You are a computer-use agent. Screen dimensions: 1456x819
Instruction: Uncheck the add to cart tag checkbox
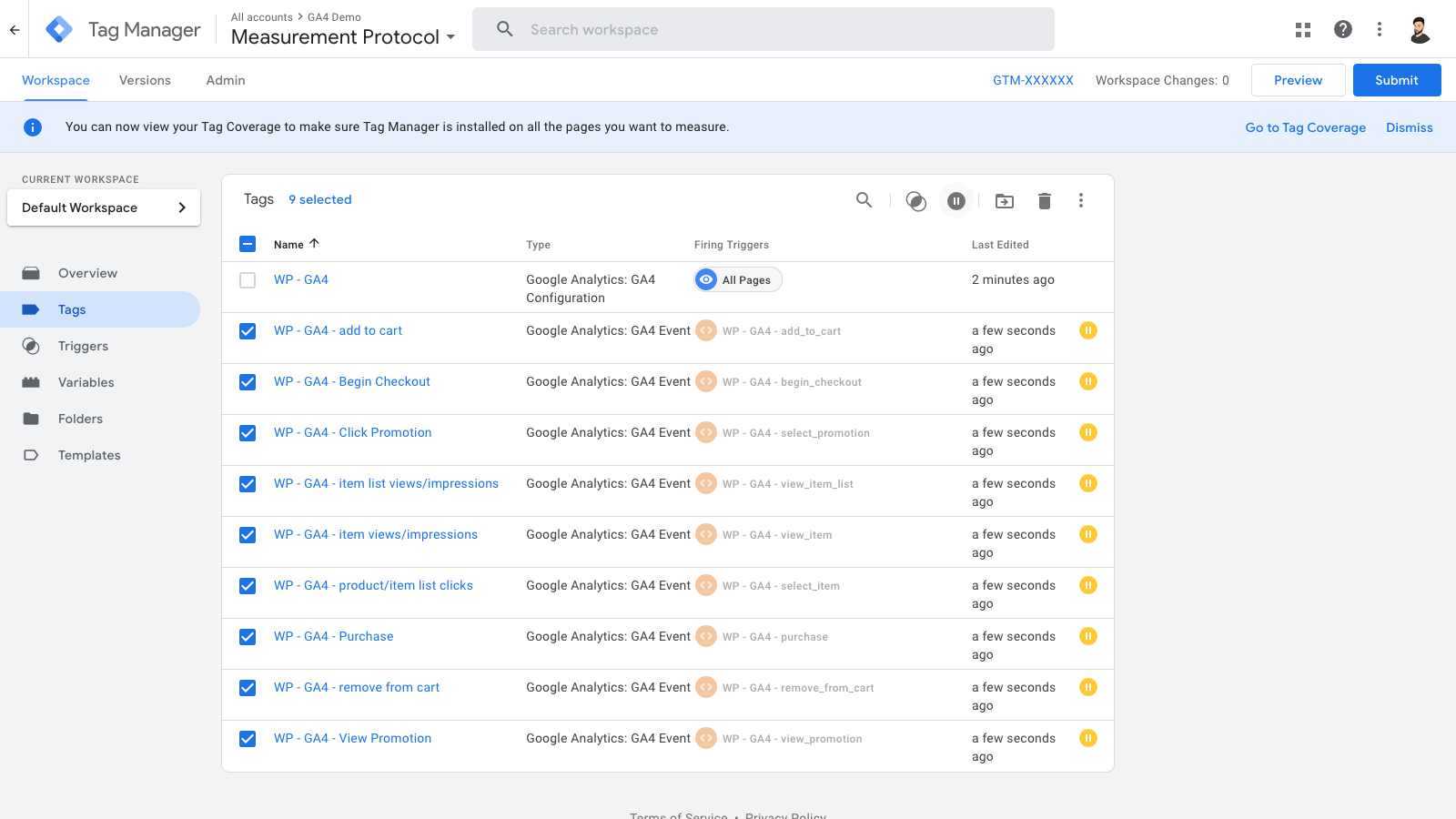(248, 331)
